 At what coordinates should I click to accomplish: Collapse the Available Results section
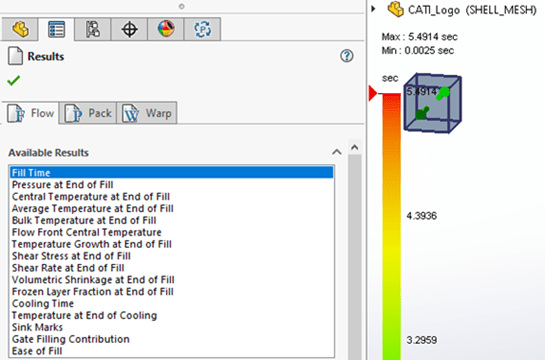point(336,152)
